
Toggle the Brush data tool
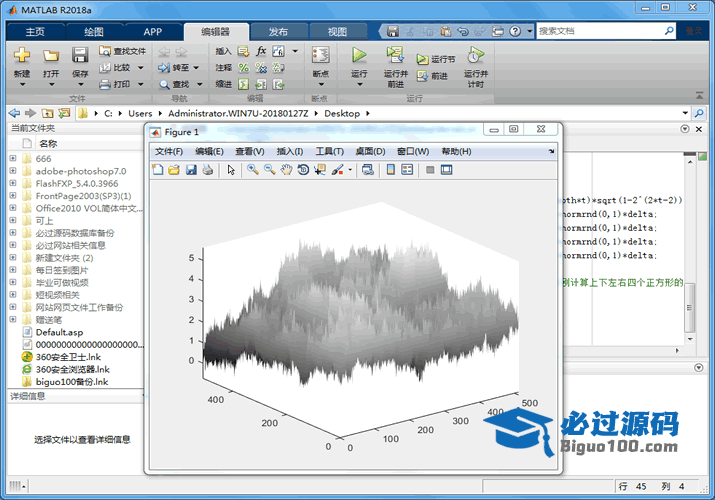337,170
